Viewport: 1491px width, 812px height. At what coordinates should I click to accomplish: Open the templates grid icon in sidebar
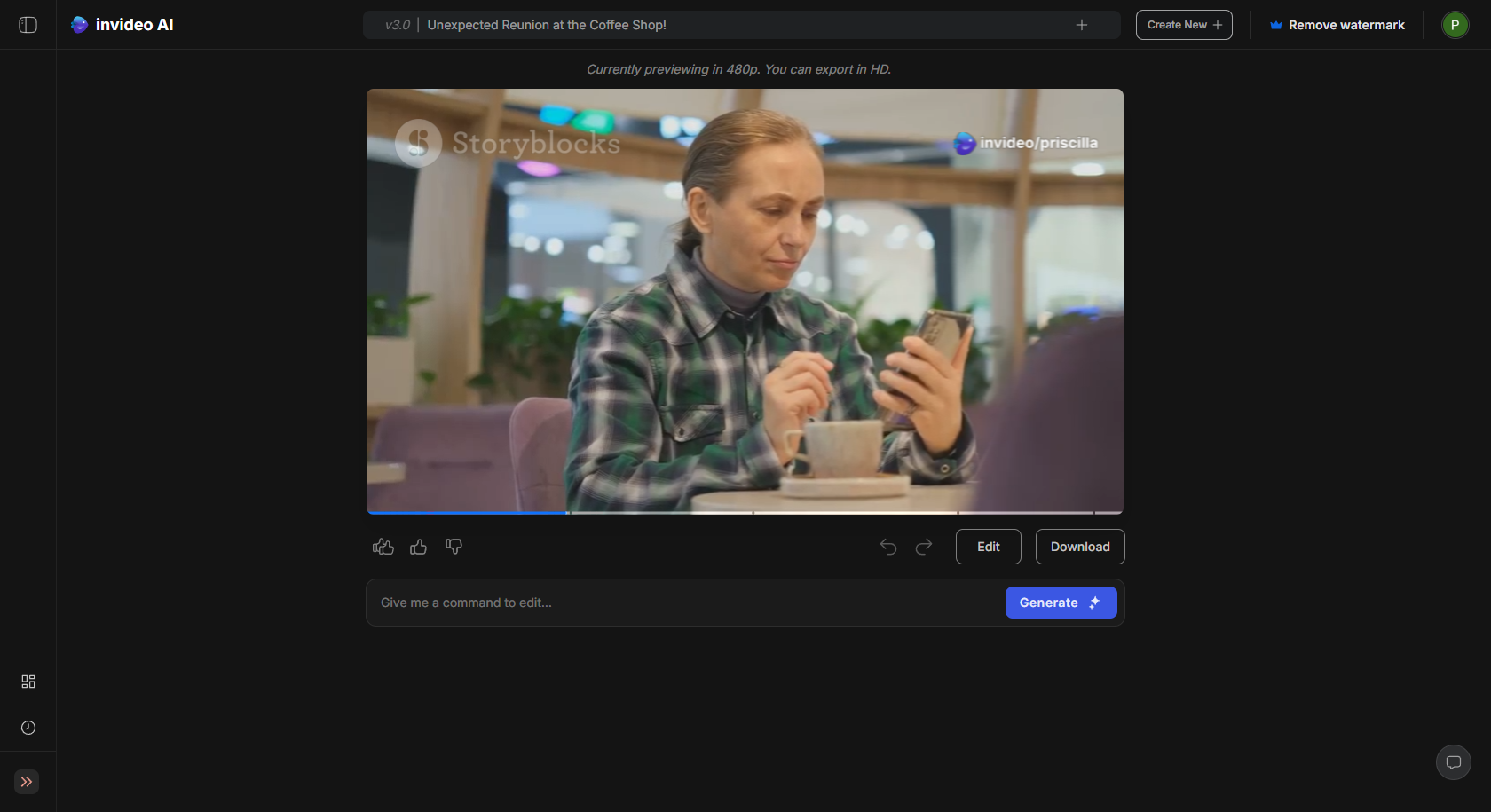[28, 681]
